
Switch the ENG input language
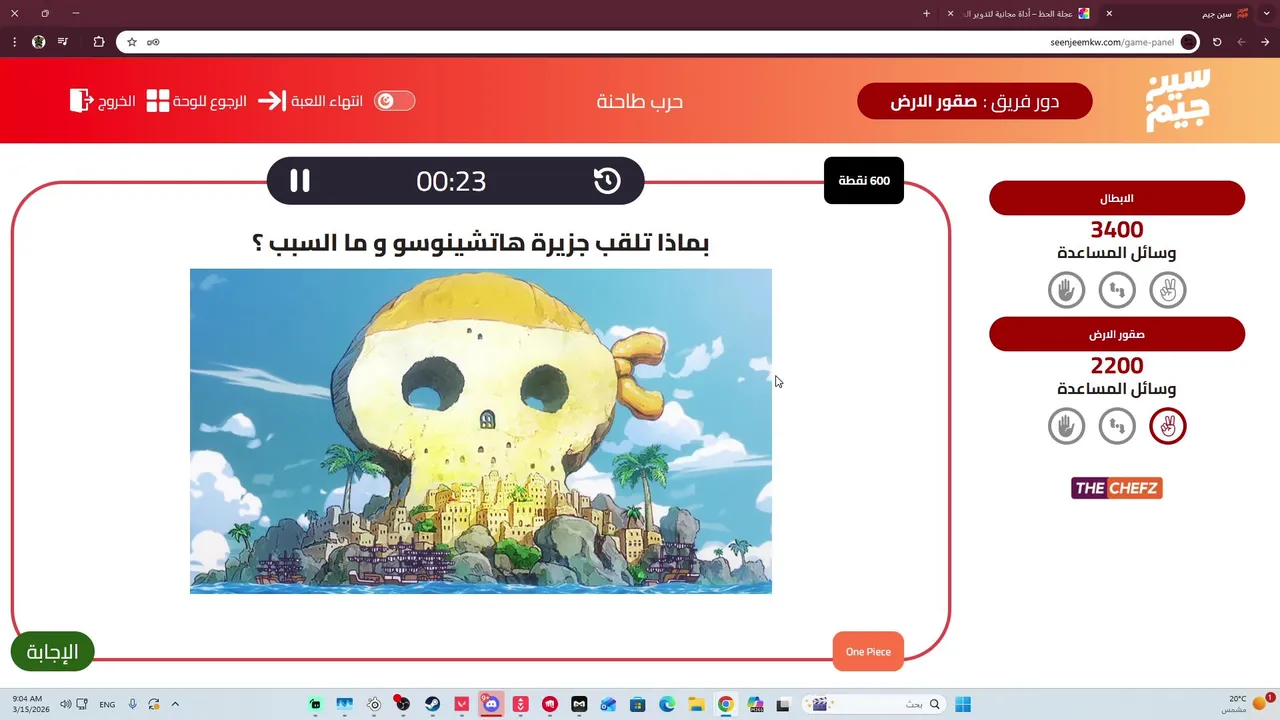pos(107,704)
